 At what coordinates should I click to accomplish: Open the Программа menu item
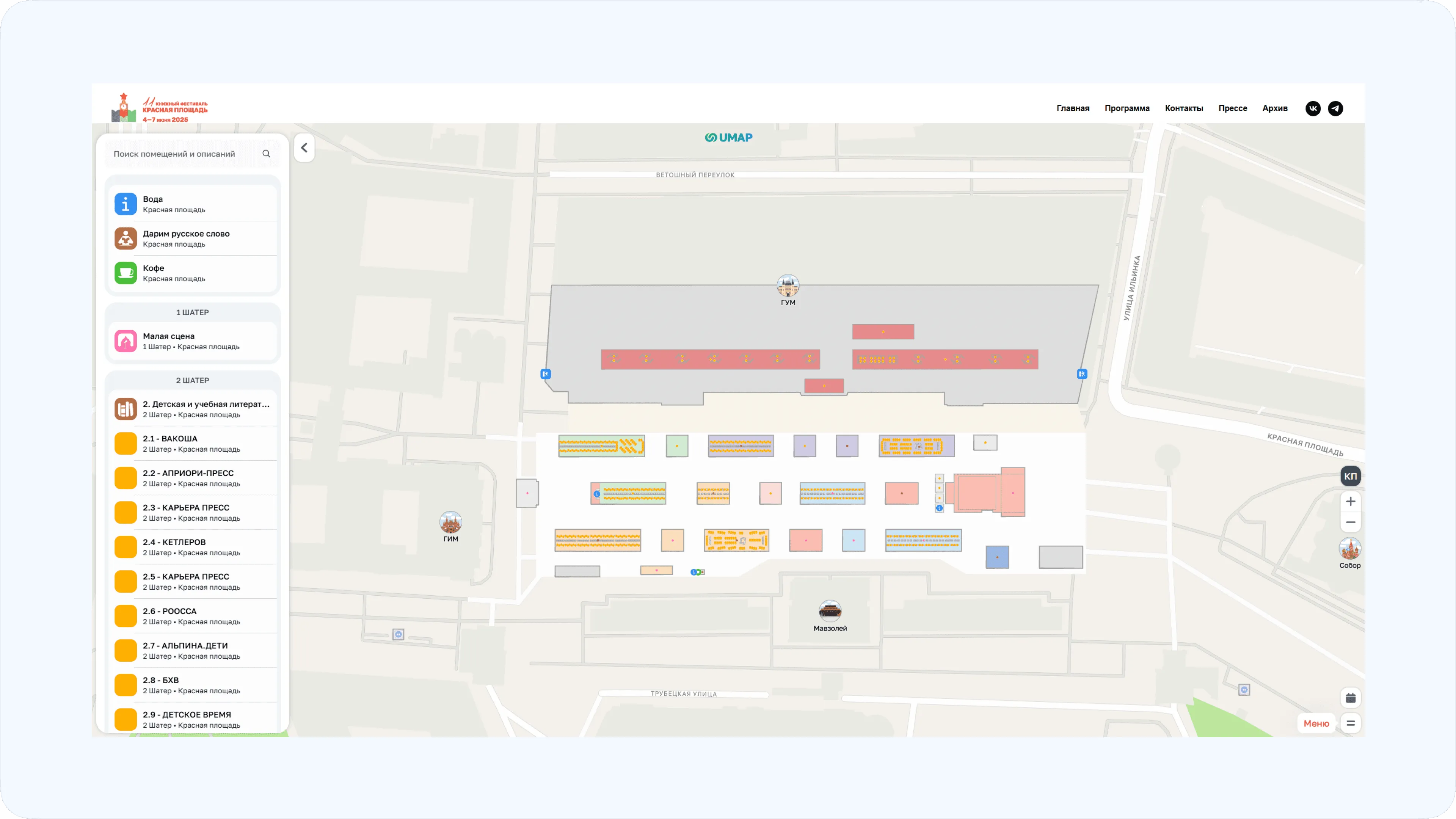1127,108
